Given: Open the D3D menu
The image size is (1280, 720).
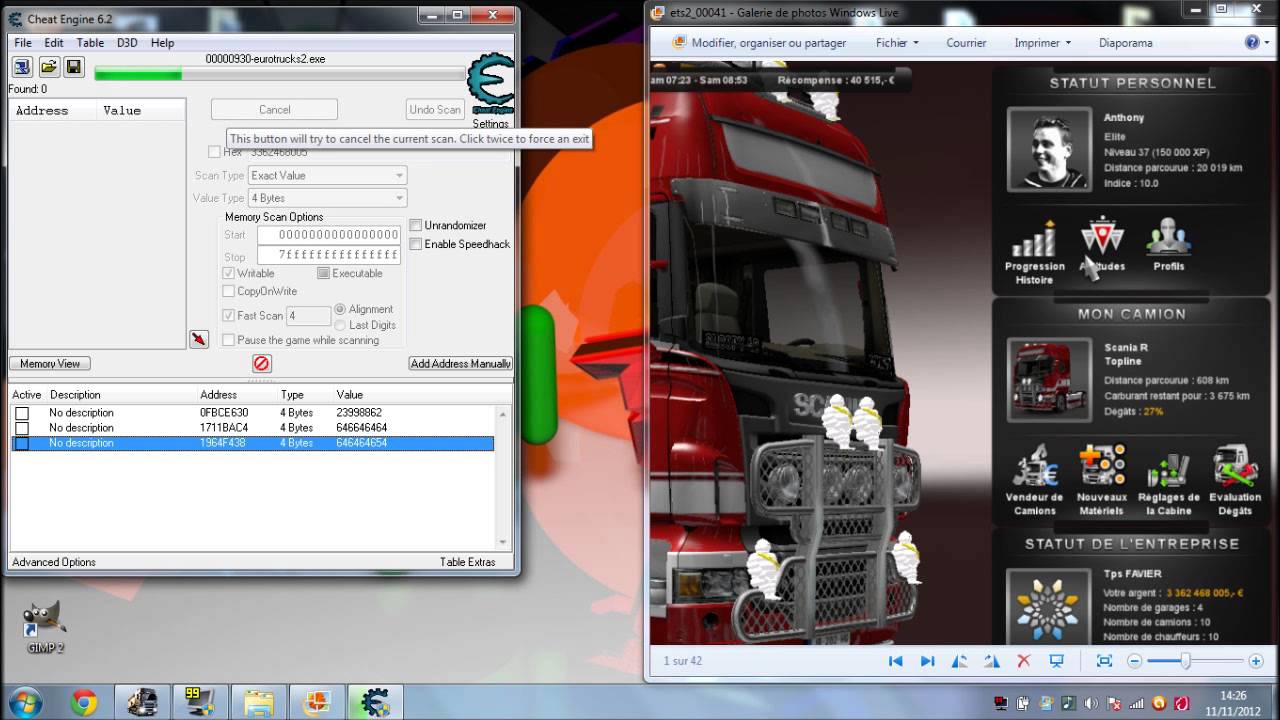Looking at the screenshot, I should click(x=127, y=43).
